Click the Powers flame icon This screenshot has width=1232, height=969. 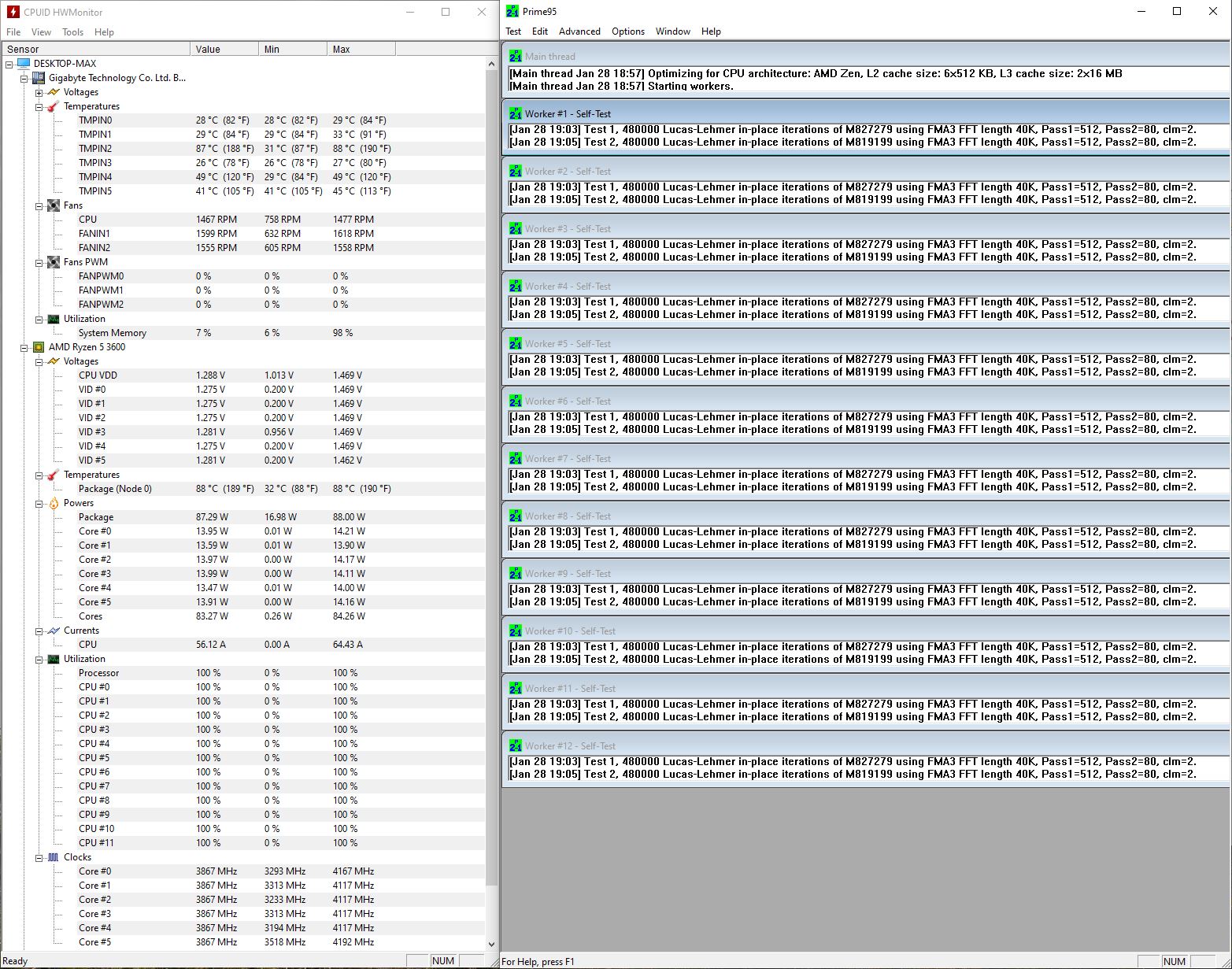[54, 503]
